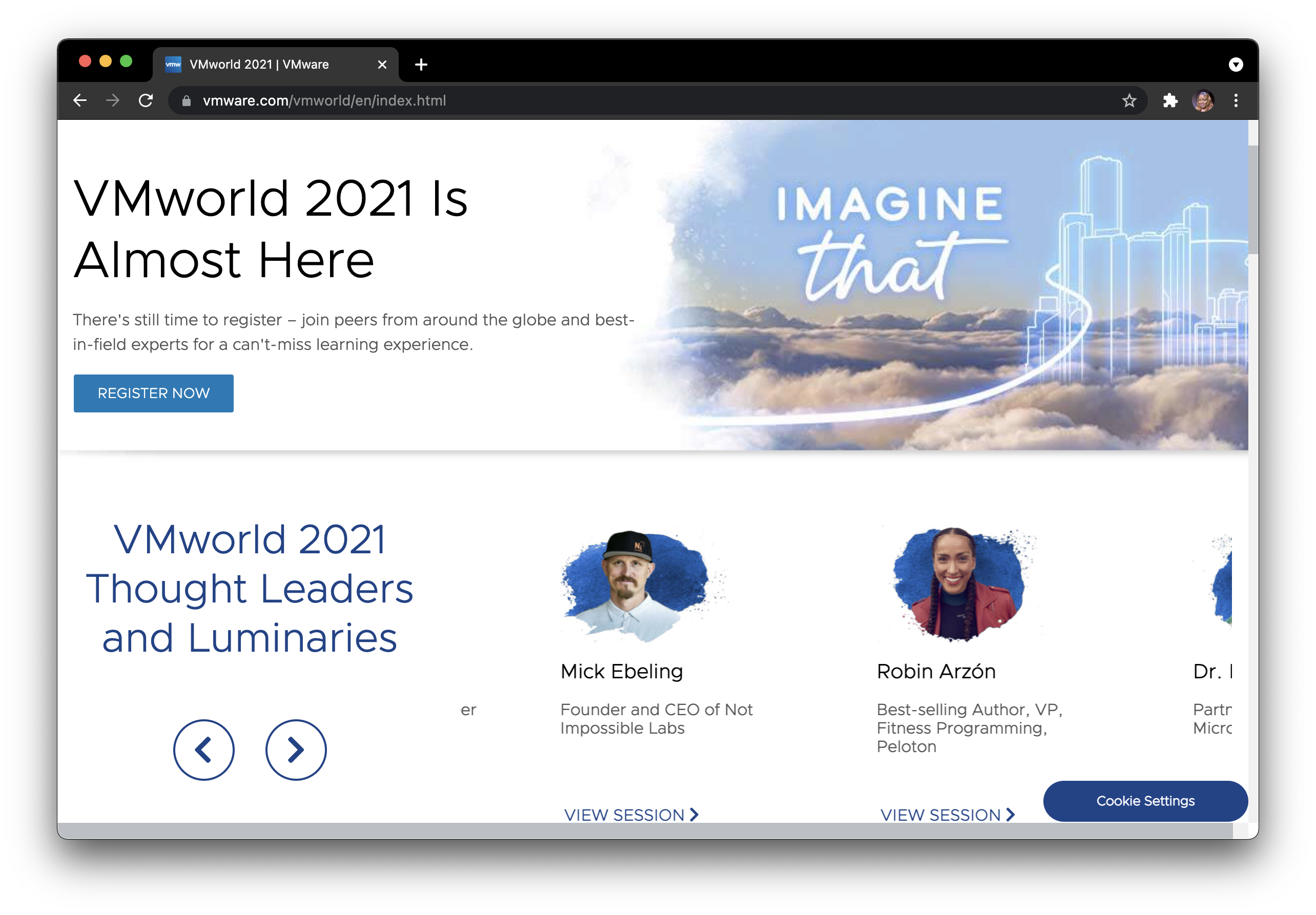
Task: Click the vmw favicon on the tab
Action: tap(173, 64)
